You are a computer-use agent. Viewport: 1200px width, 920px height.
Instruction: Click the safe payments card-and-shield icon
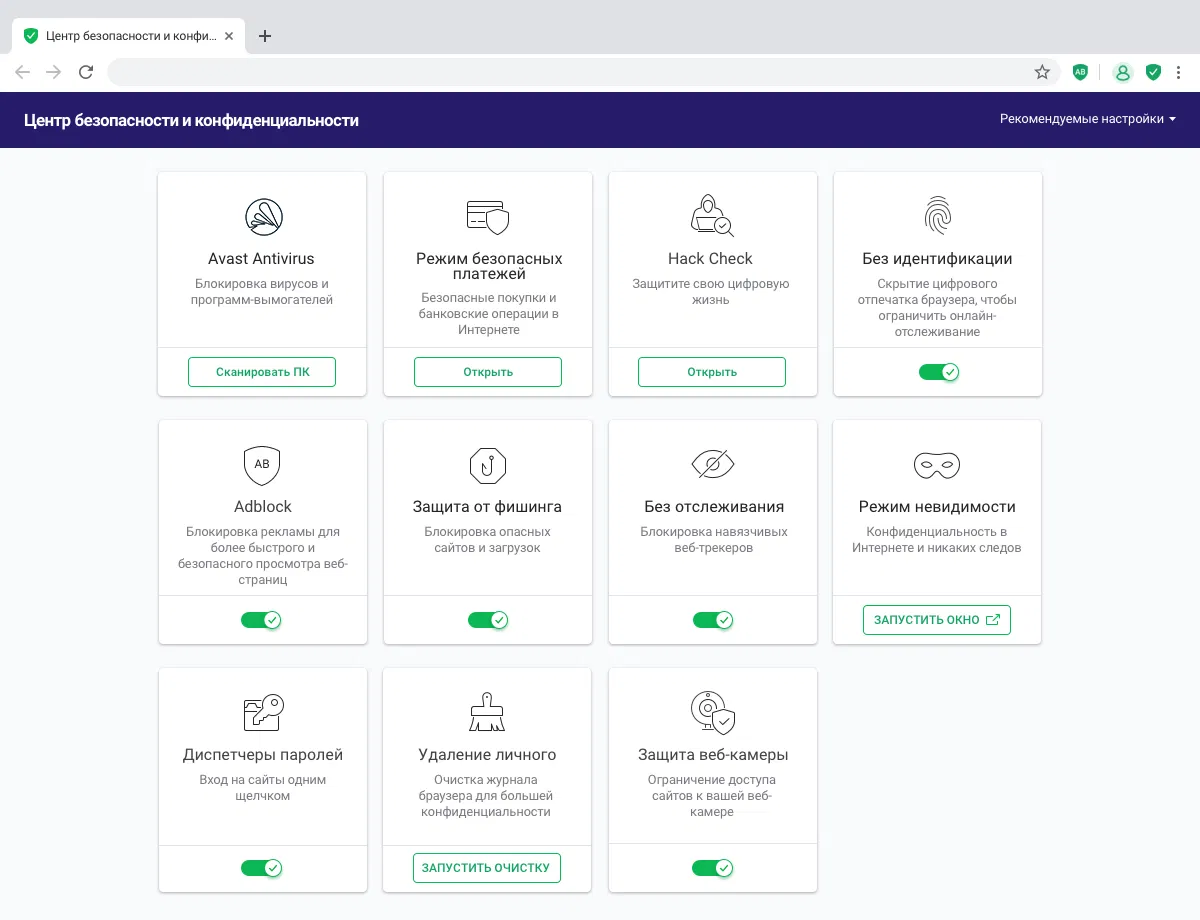488,216
